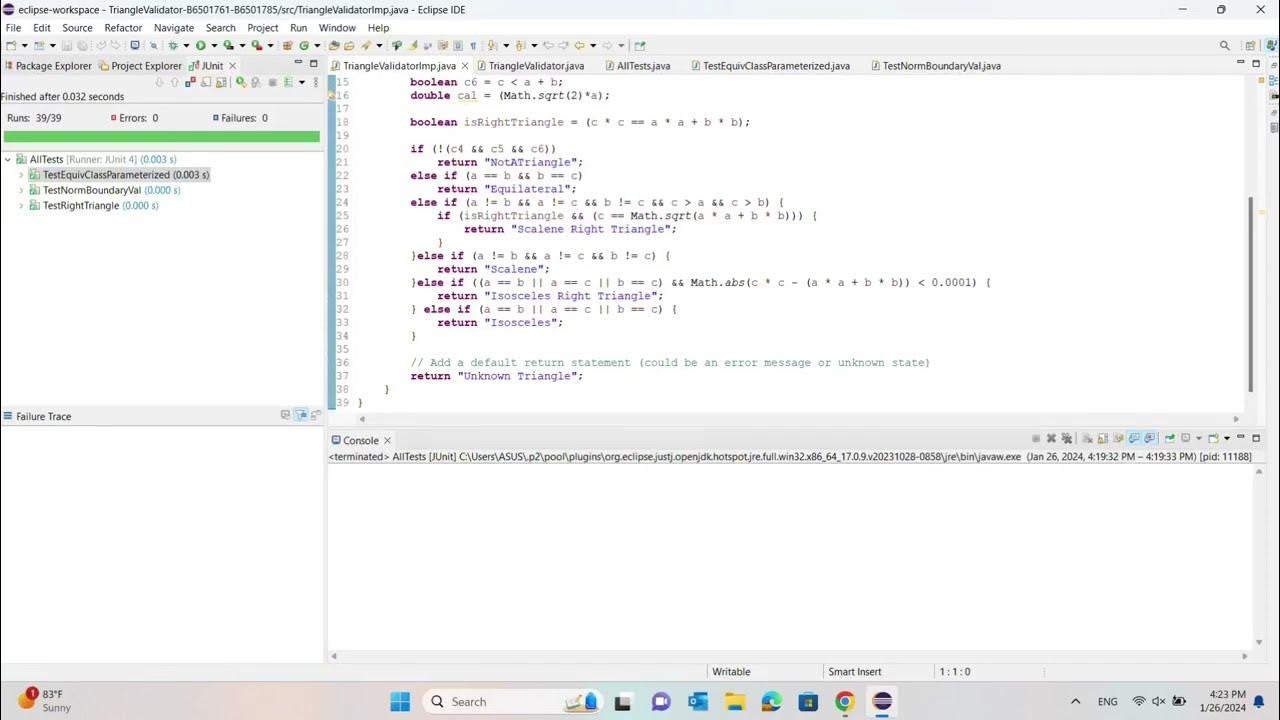Click the Save disk icon in toolbar
Viewport: 1280px width, 720px height.
tap(67, 45)
